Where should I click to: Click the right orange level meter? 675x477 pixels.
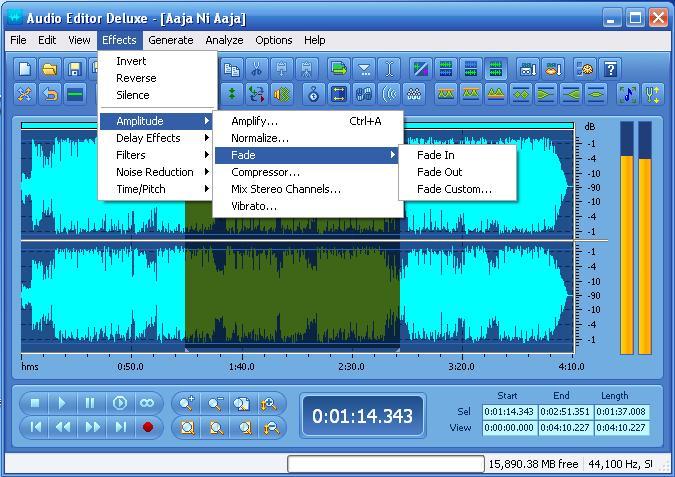click(645, 238)
